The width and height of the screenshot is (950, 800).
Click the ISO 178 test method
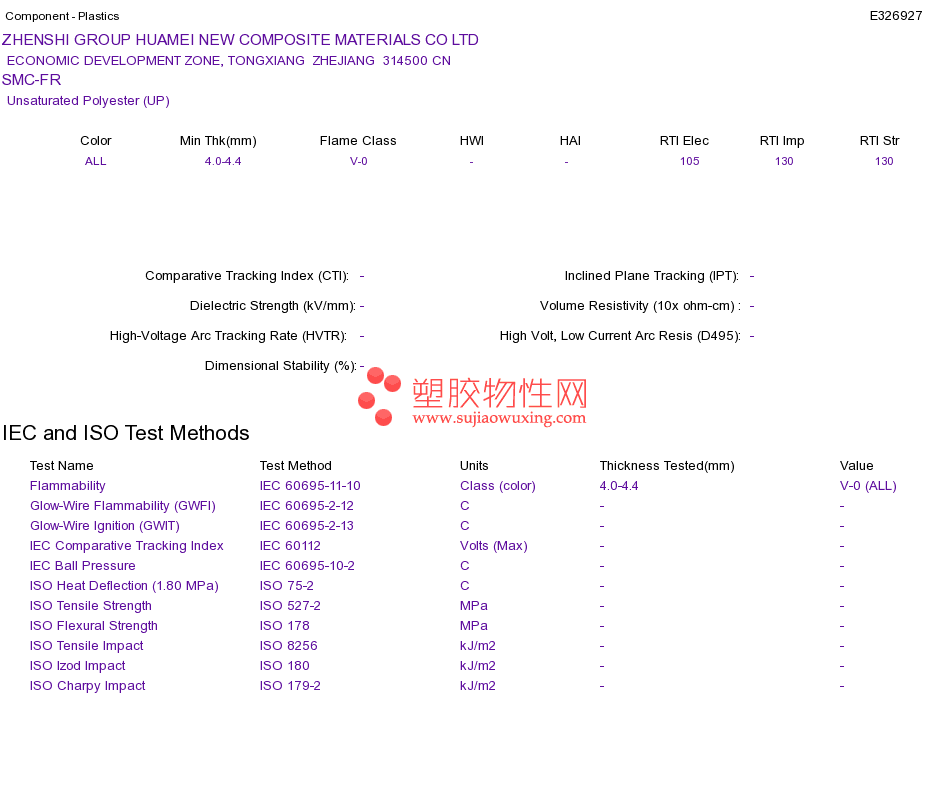(285, 626)
